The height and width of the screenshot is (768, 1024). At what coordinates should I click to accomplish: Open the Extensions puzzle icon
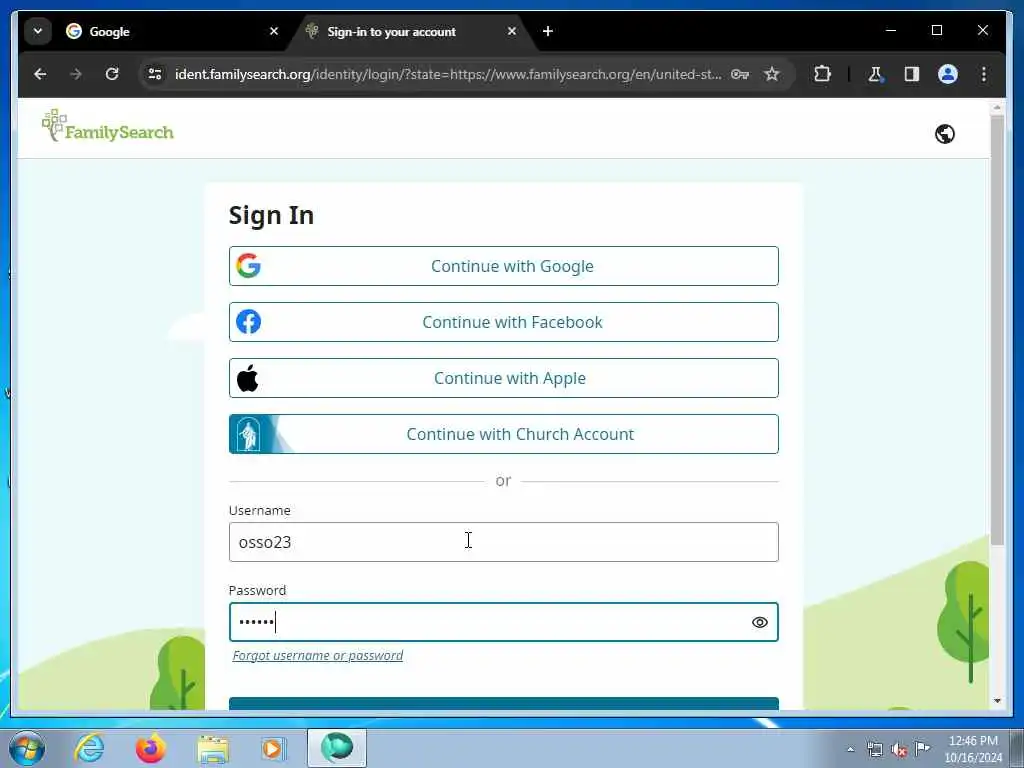[822, 74]
